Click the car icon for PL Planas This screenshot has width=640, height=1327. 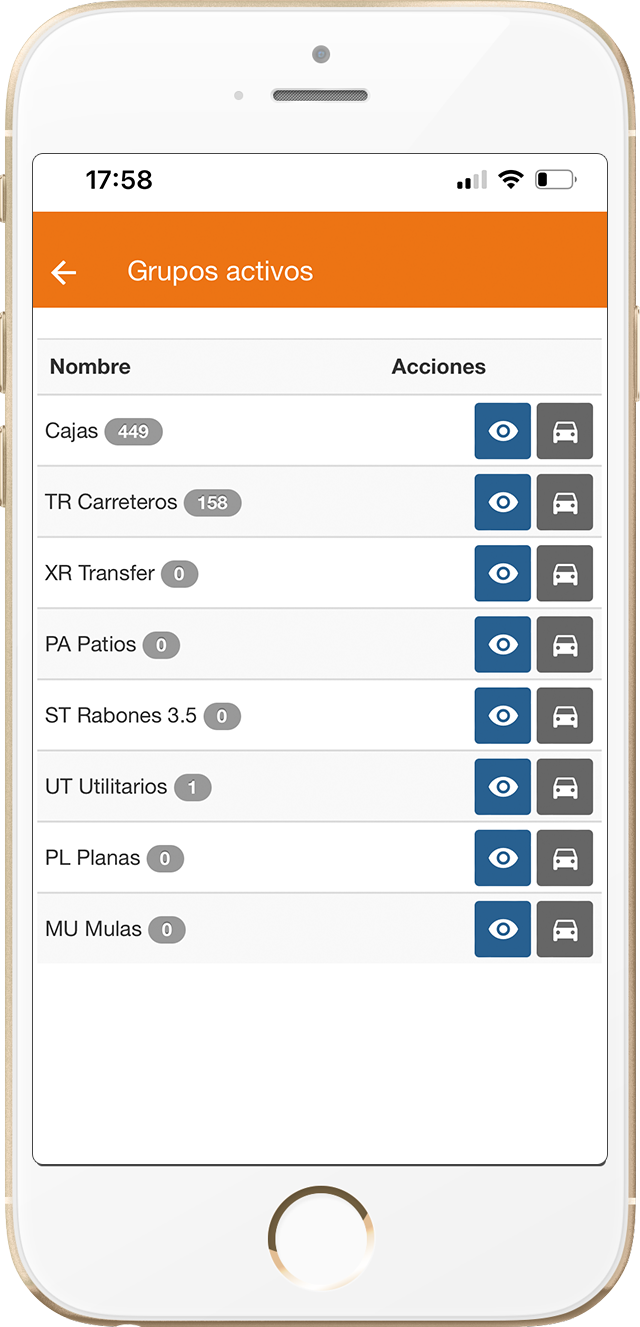point(565,858)
